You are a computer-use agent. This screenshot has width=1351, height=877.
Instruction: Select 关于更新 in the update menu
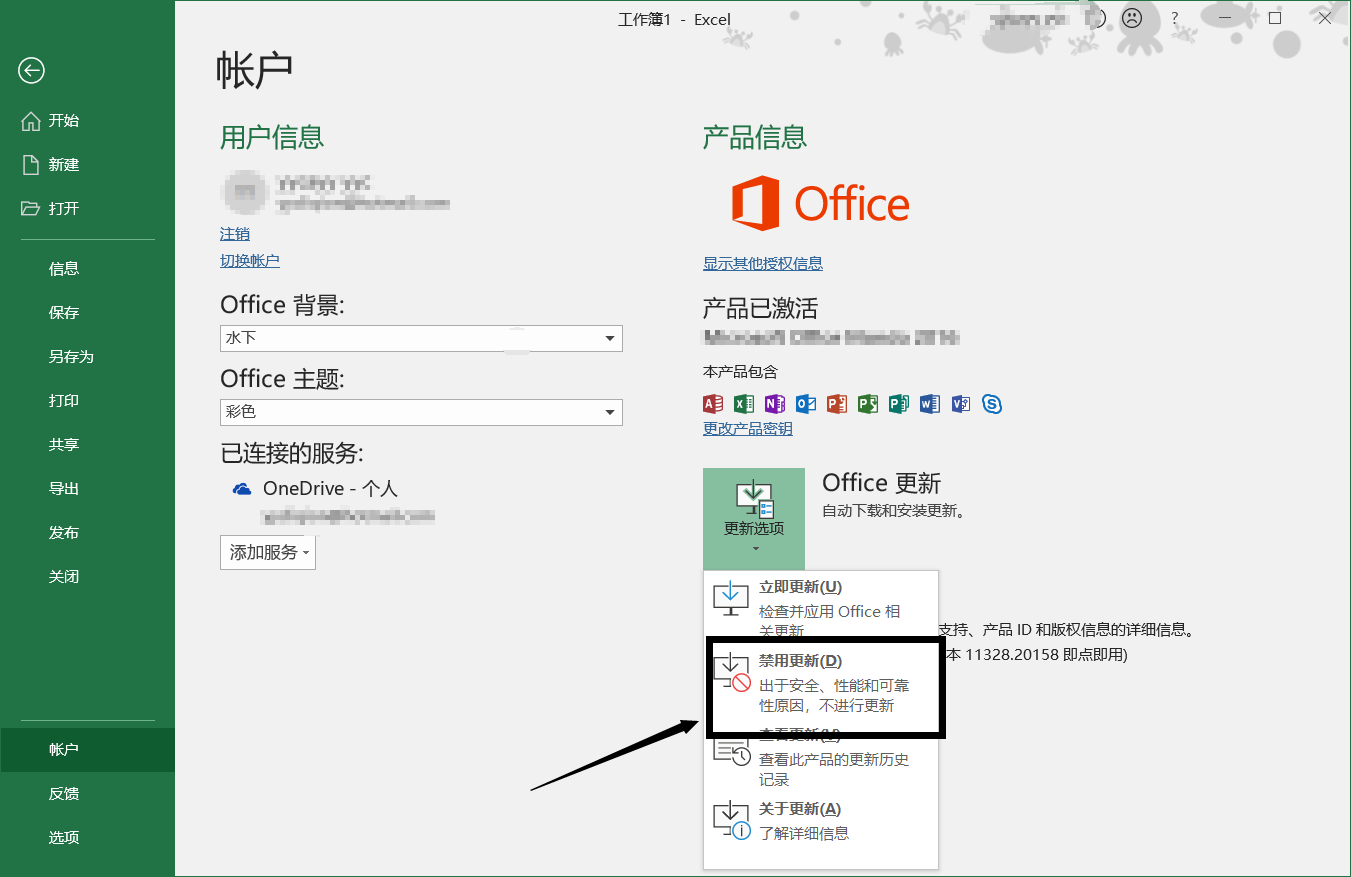(821, 820)
